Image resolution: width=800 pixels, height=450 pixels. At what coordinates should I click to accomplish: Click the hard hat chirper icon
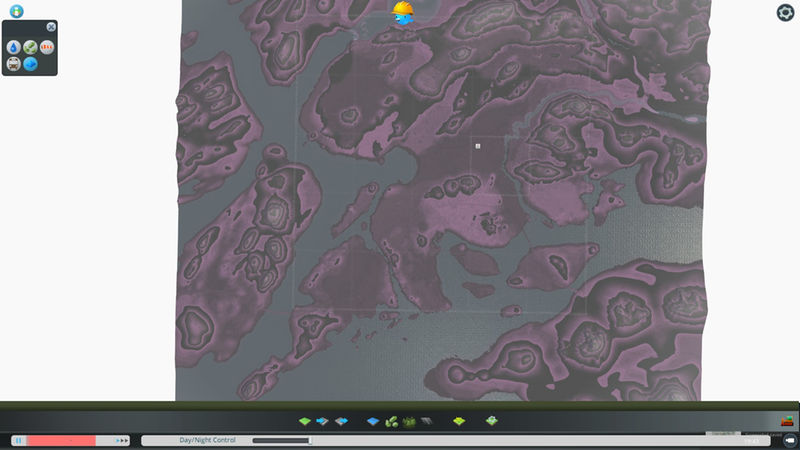(x=403, y=14)
